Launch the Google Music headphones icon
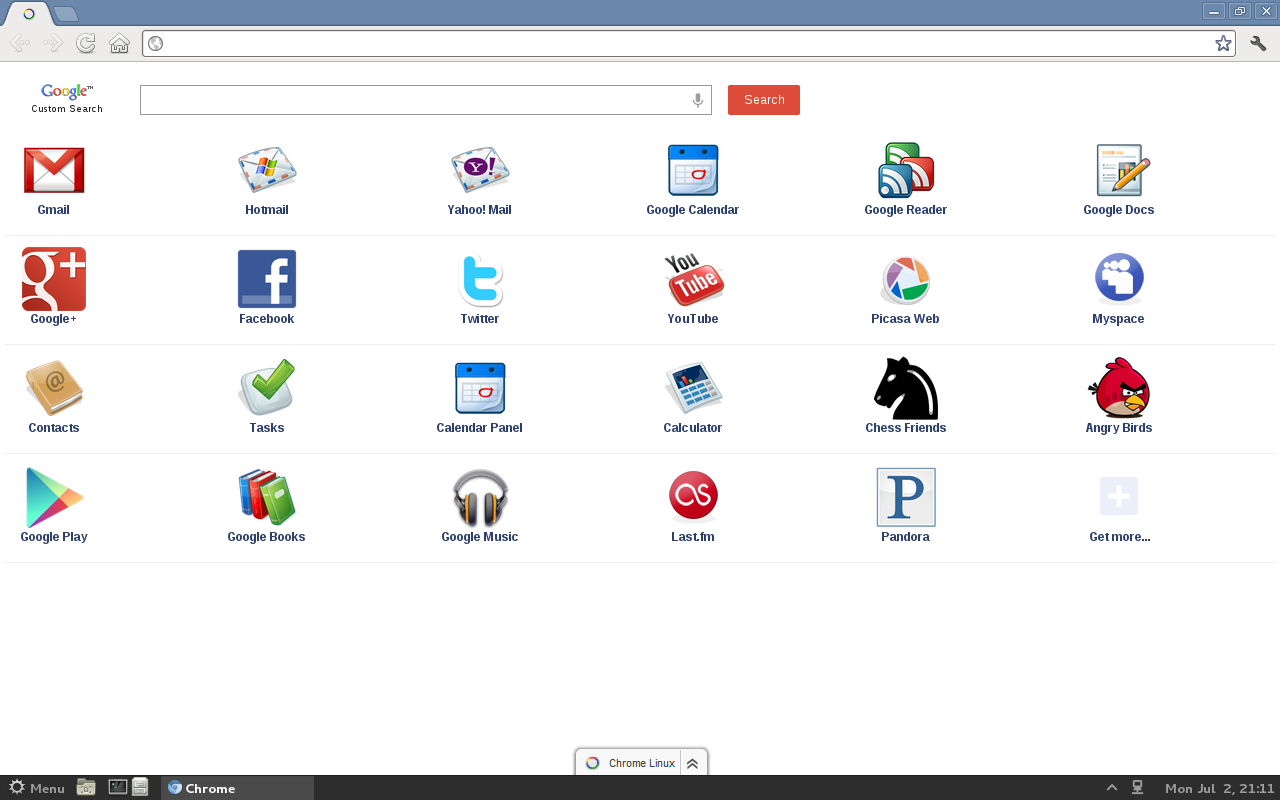The width and height of the screenshot is (1280, 800). click(480, 497)
